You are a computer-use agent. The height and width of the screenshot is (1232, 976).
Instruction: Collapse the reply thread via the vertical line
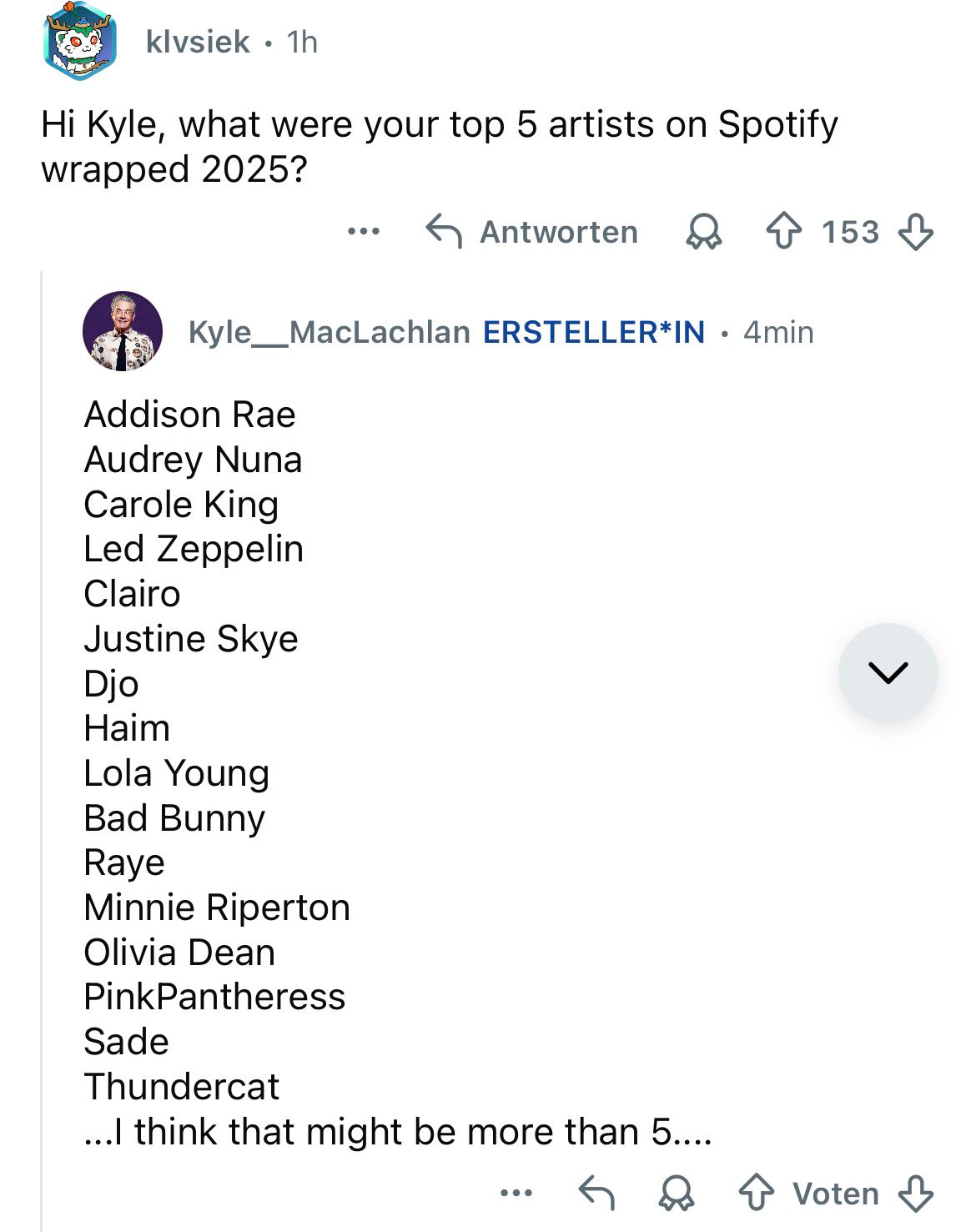tap(41, 751)
